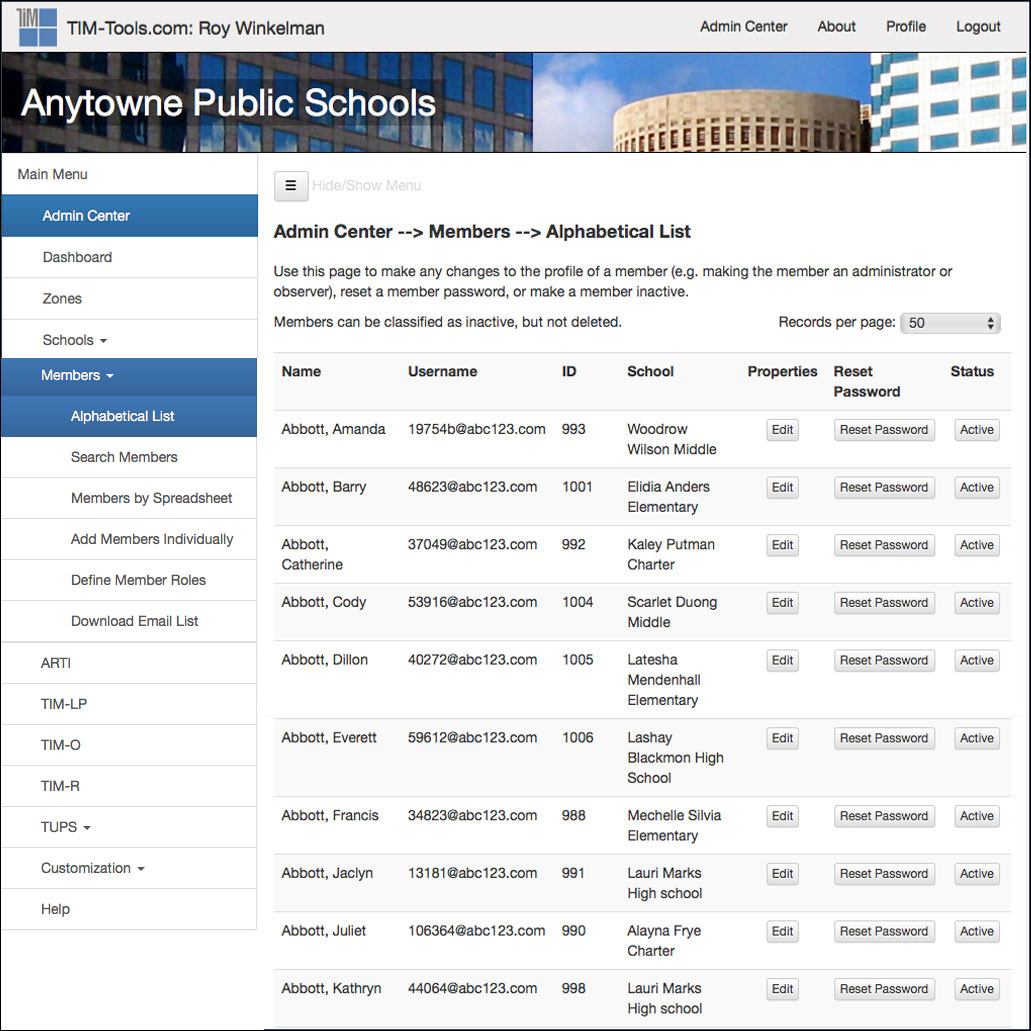Open TIM-O in sidebar

click(x=130, y=745)
